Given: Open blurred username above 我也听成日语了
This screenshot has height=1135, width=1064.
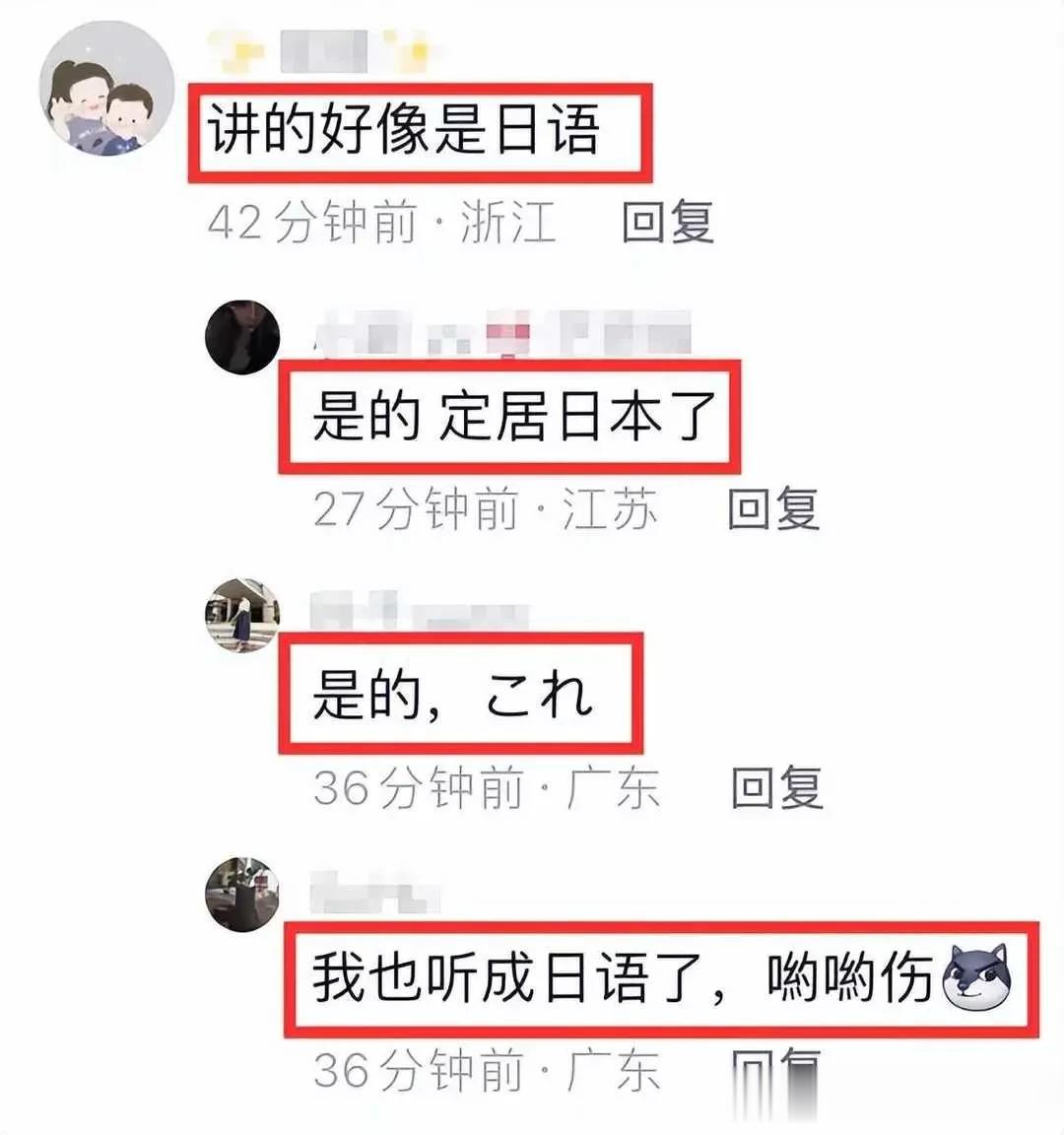Looking at the screenshot, I should (x=375, y=894).
